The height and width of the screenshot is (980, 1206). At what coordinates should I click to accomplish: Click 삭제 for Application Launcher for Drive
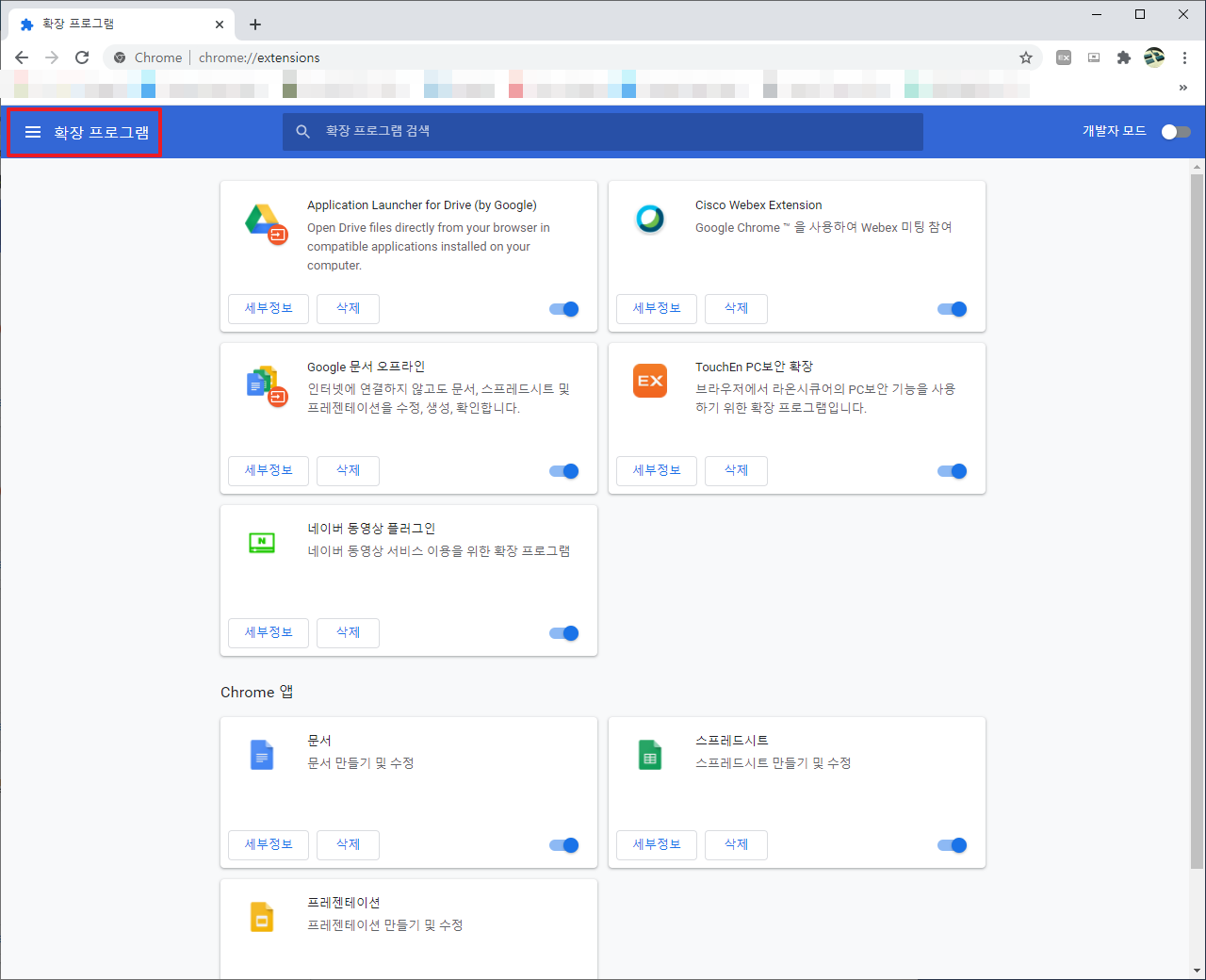[348, 309]
